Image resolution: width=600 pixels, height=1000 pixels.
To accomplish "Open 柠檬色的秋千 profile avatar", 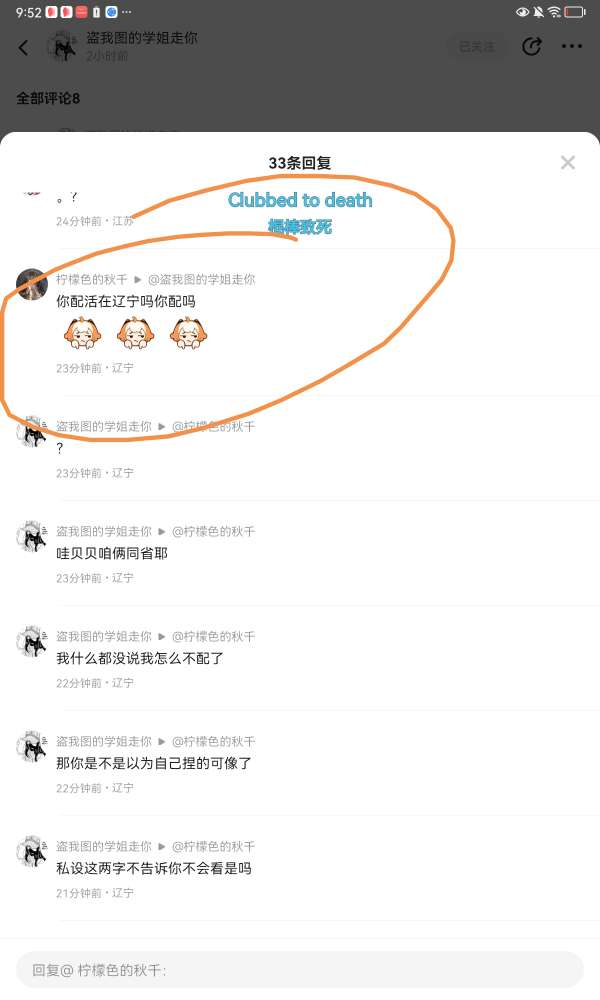I will coord(32,284).
